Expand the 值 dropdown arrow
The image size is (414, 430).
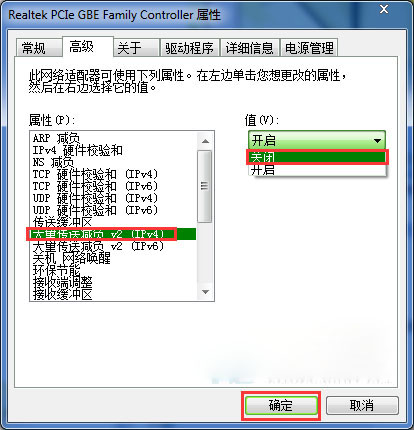tap(377, 140)
